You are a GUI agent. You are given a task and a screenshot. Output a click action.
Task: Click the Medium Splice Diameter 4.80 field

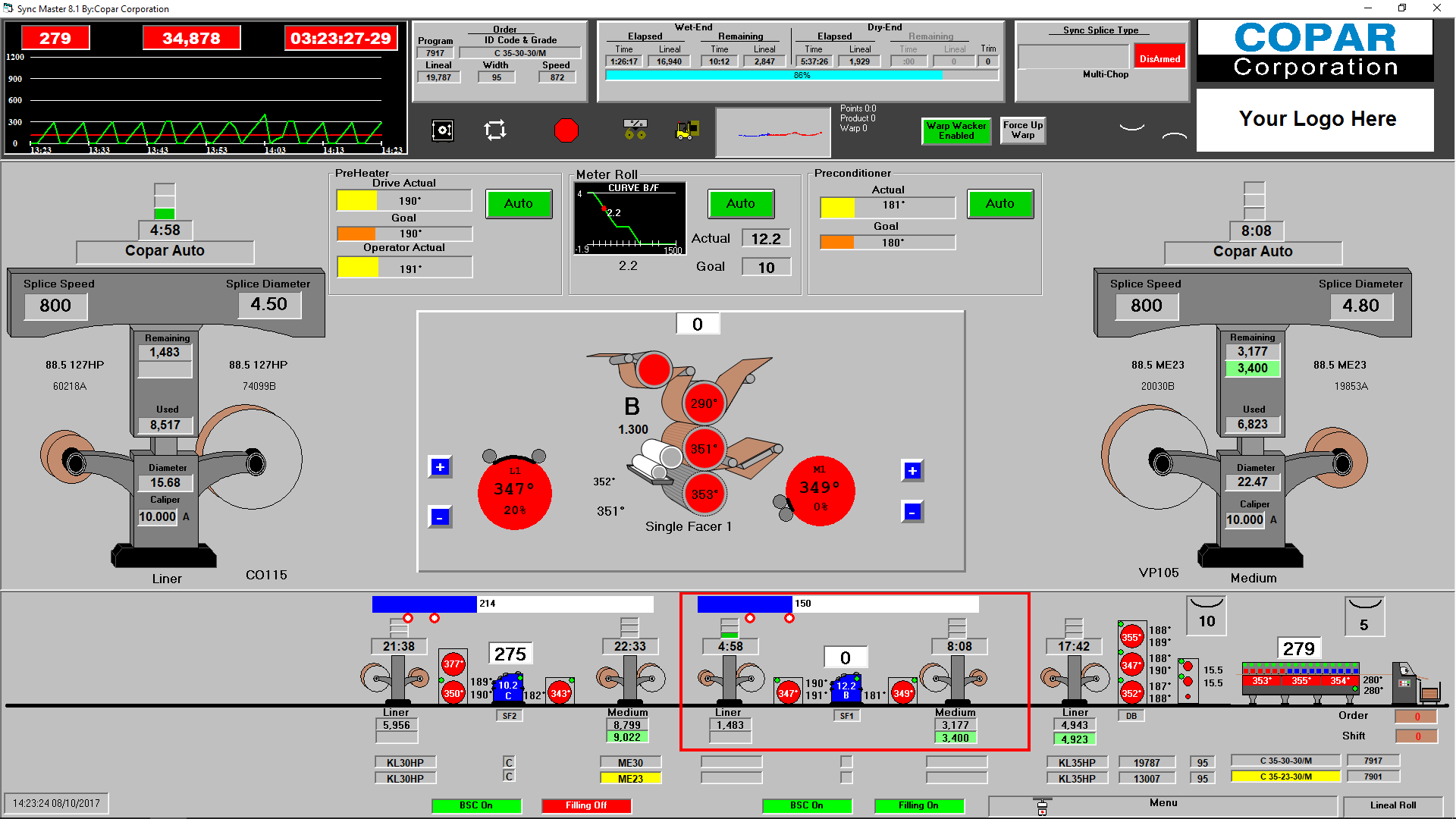(x=1361, y=306)
